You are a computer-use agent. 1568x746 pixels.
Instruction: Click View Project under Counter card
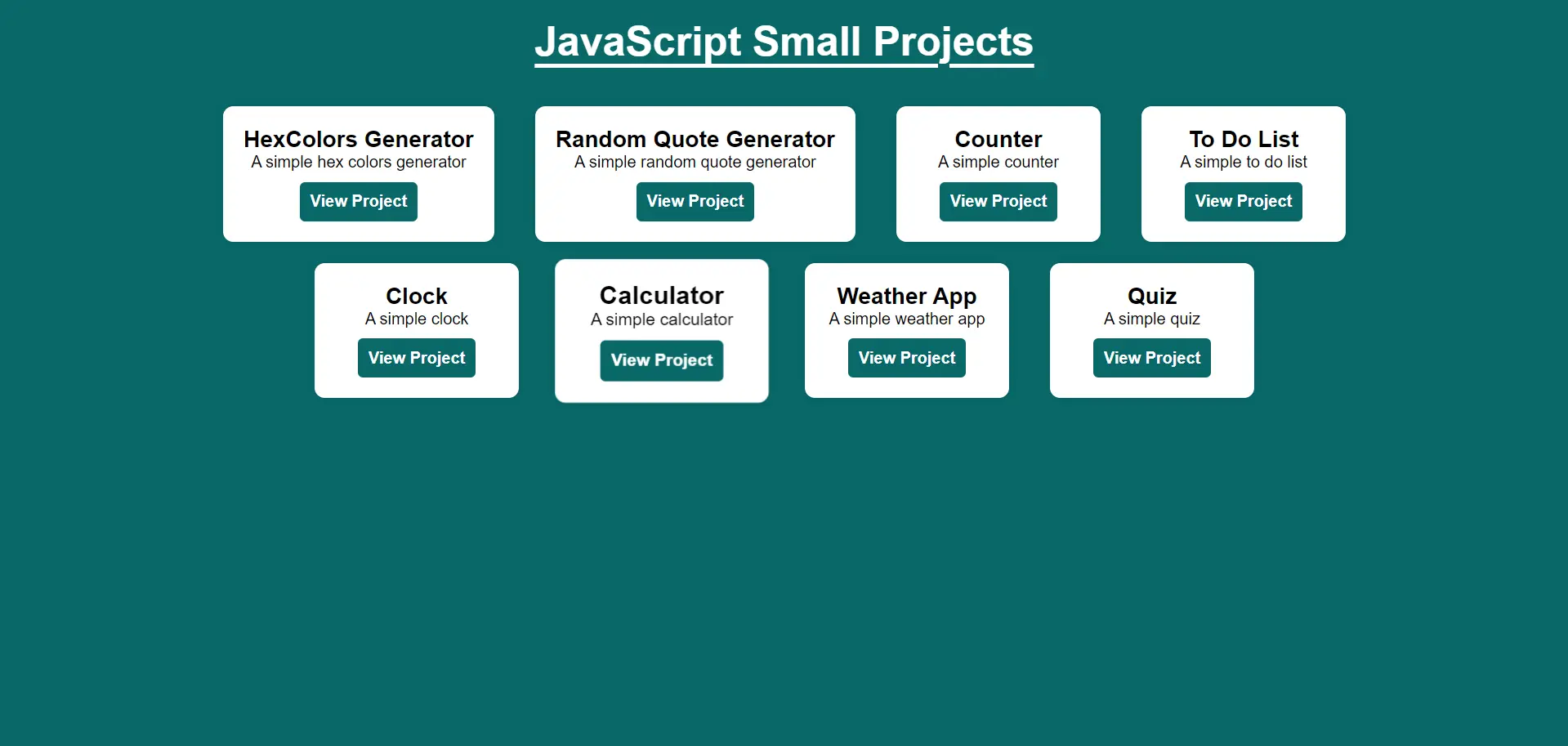point(998,202)
